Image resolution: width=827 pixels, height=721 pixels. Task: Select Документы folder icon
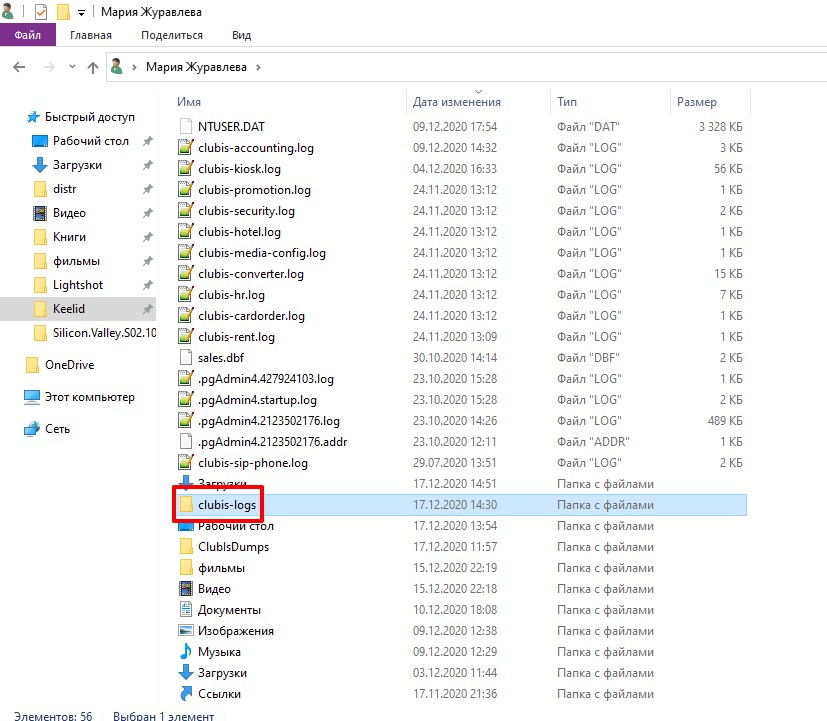point(186,610)
